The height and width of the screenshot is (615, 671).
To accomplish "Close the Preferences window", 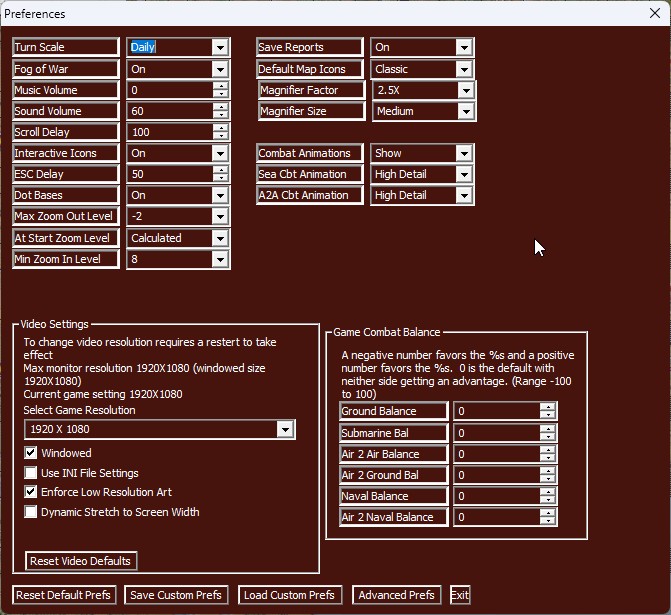I will (x=655, y=13).
